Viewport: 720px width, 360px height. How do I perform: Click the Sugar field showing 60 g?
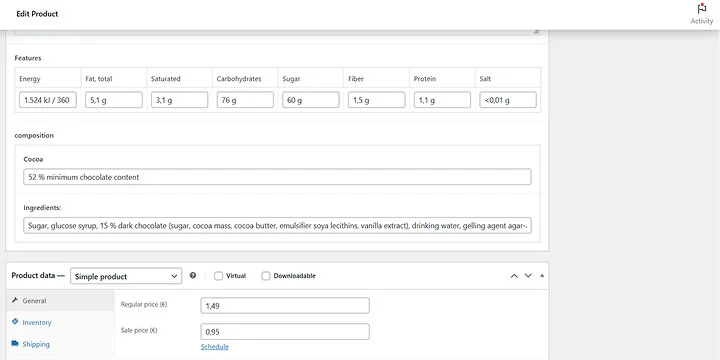pos(311,100)
